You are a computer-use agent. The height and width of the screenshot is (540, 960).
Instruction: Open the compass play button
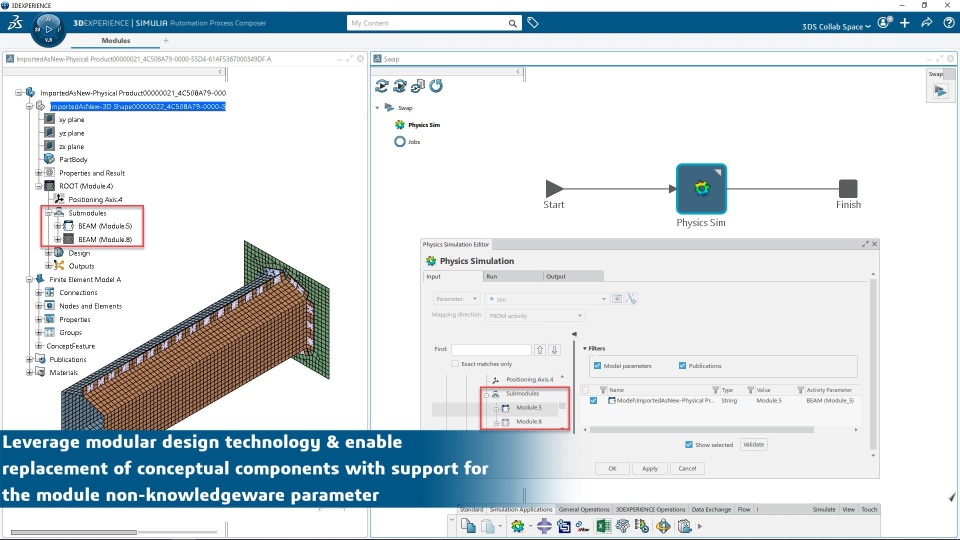coord(48,29)
